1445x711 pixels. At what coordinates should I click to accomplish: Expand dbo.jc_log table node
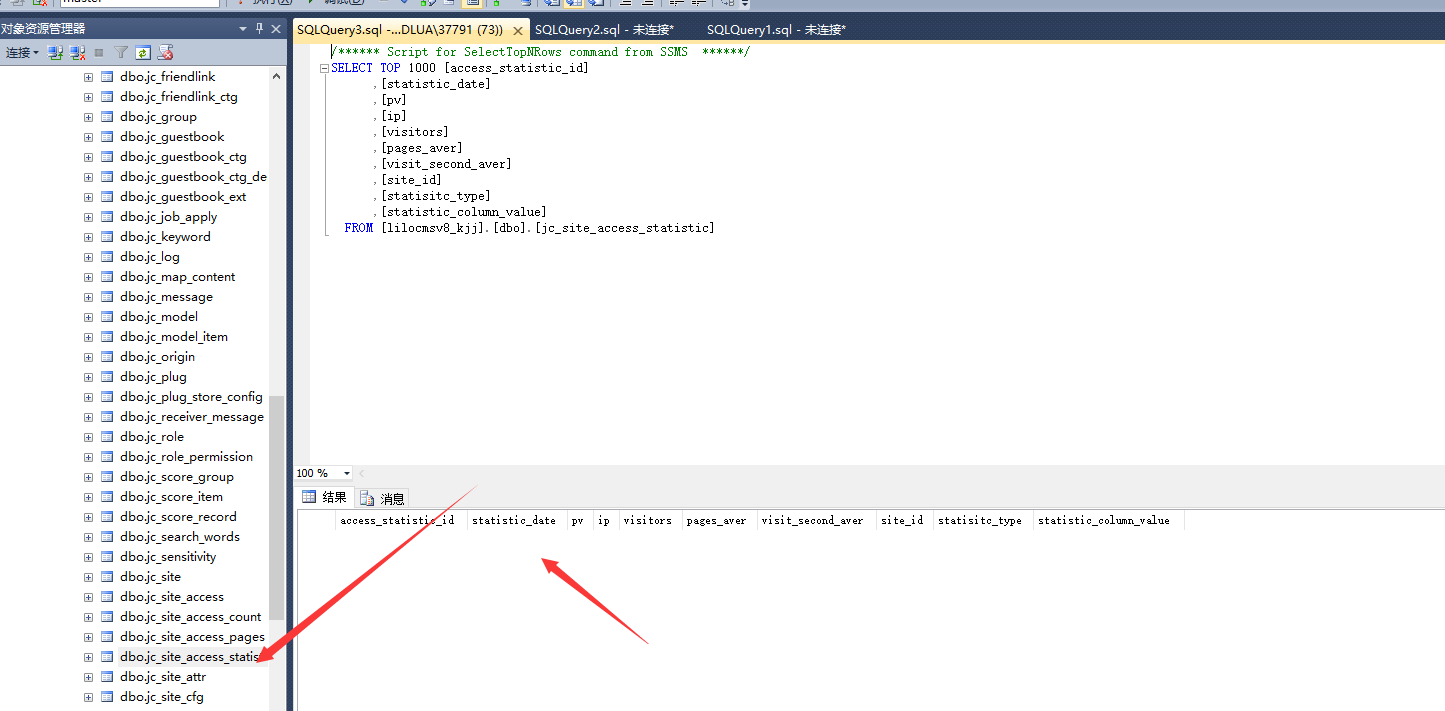point(88,257)
